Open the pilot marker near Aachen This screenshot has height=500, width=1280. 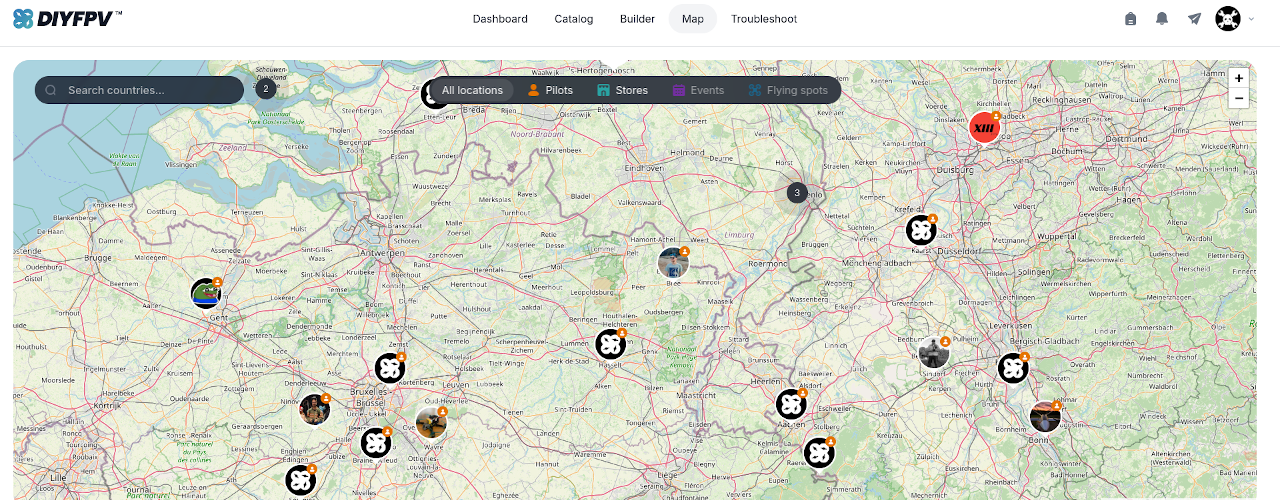pyautogui.click(x=791, y=405)
